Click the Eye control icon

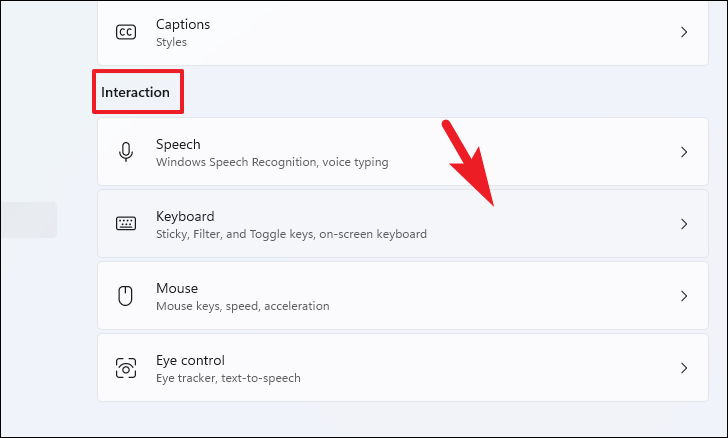click(x=126, y=368)
